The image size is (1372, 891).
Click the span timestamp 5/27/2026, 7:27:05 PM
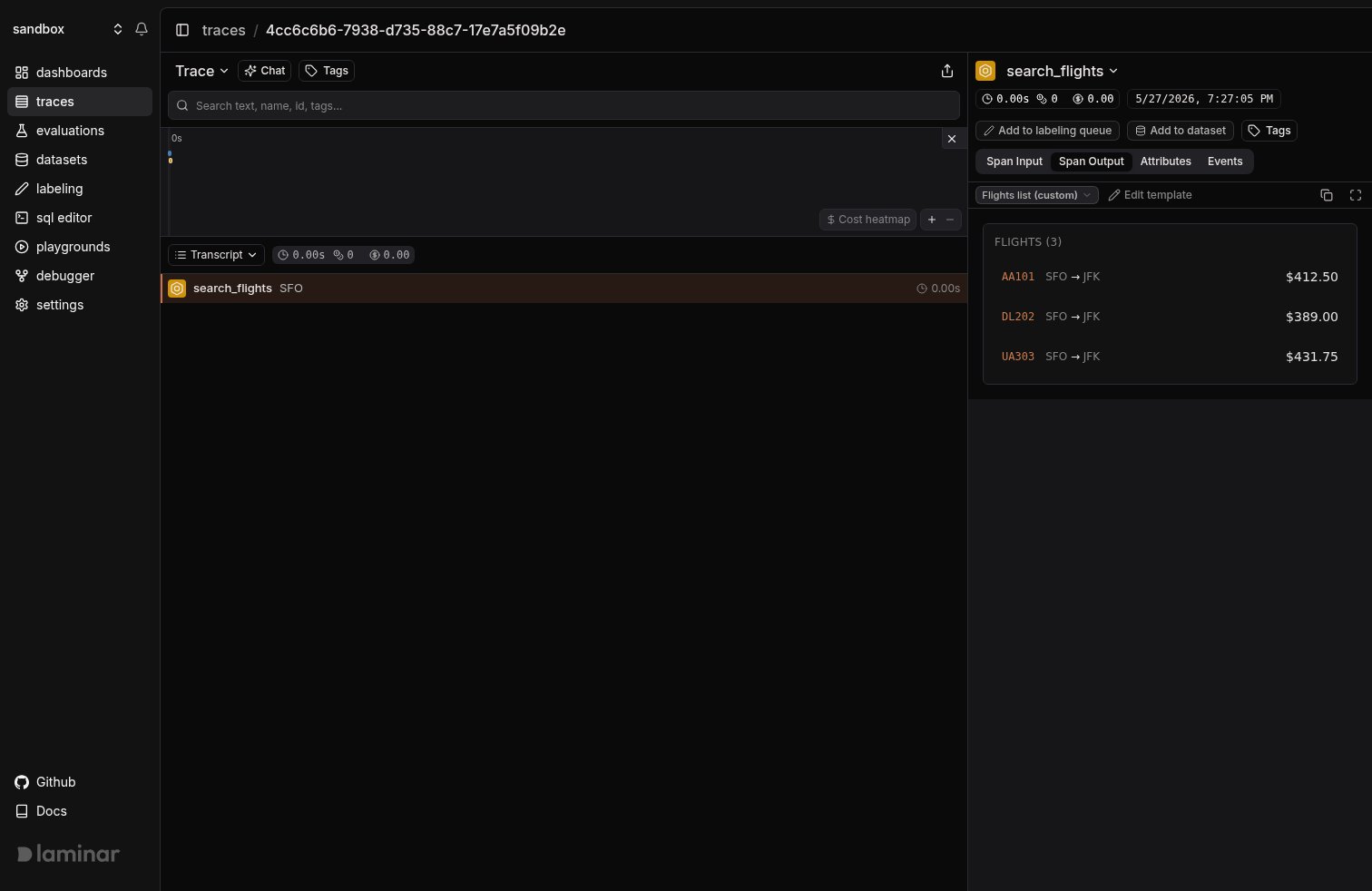[1204, 99]
